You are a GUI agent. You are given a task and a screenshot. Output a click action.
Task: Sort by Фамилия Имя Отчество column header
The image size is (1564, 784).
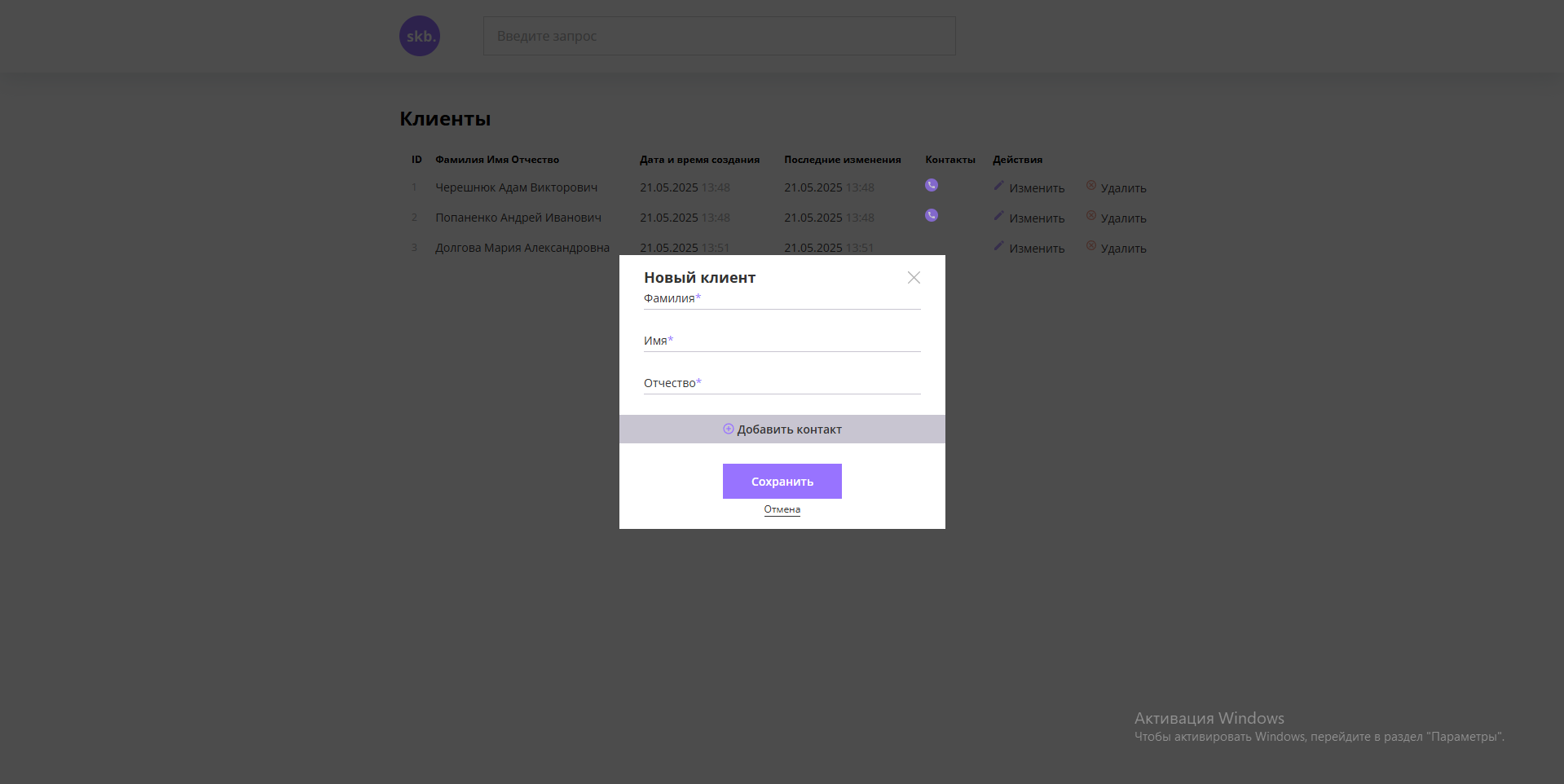pos(497,160)
